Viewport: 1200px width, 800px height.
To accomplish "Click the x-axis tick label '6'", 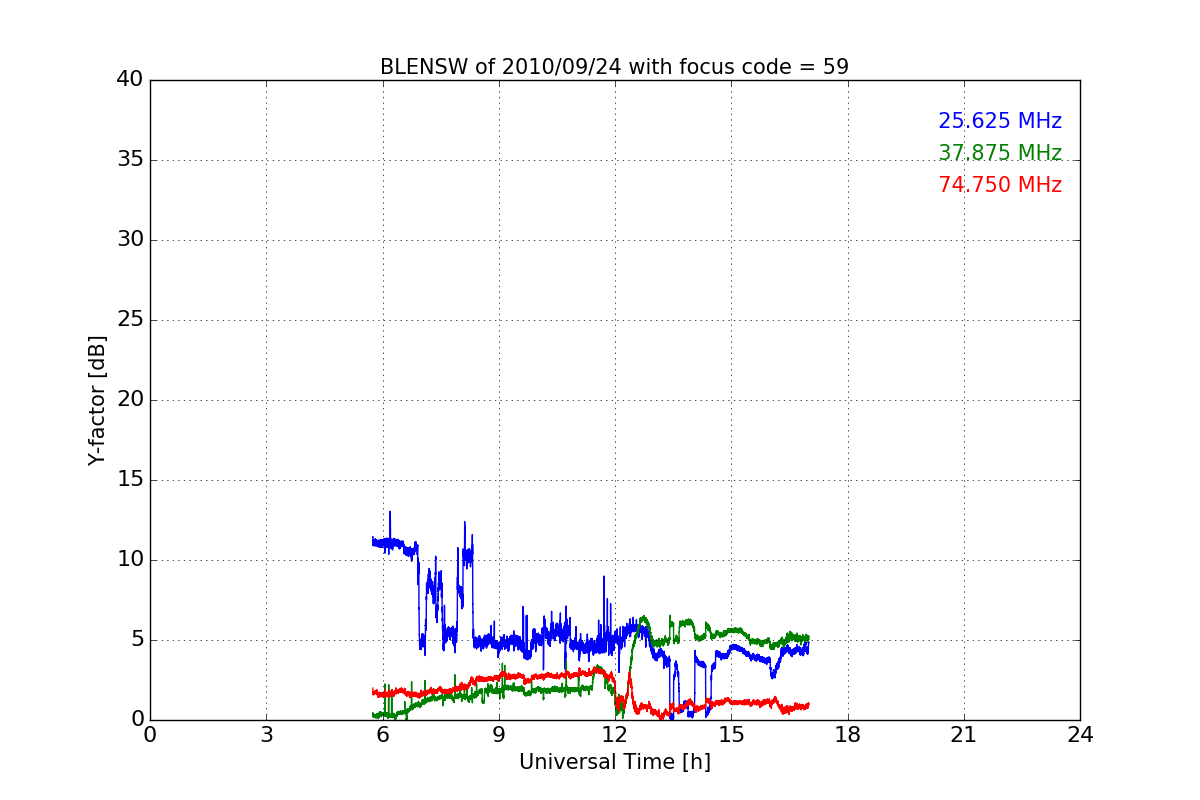I will 382,735.
